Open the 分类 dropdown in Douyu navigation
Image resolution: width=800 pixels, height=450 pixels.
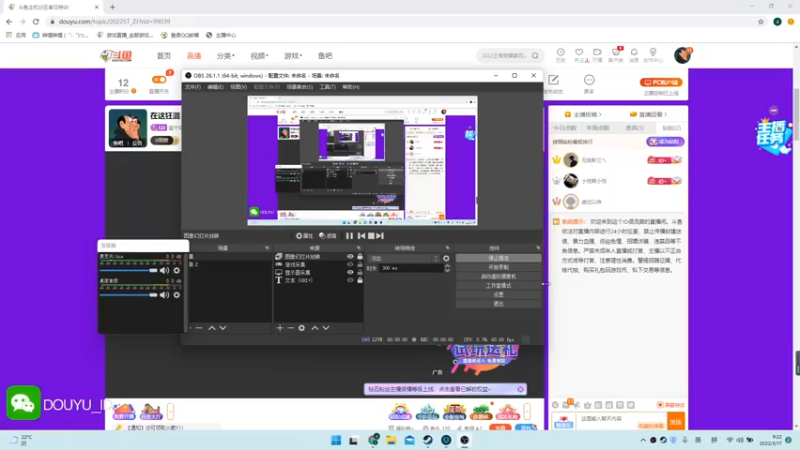click(226, 56)
